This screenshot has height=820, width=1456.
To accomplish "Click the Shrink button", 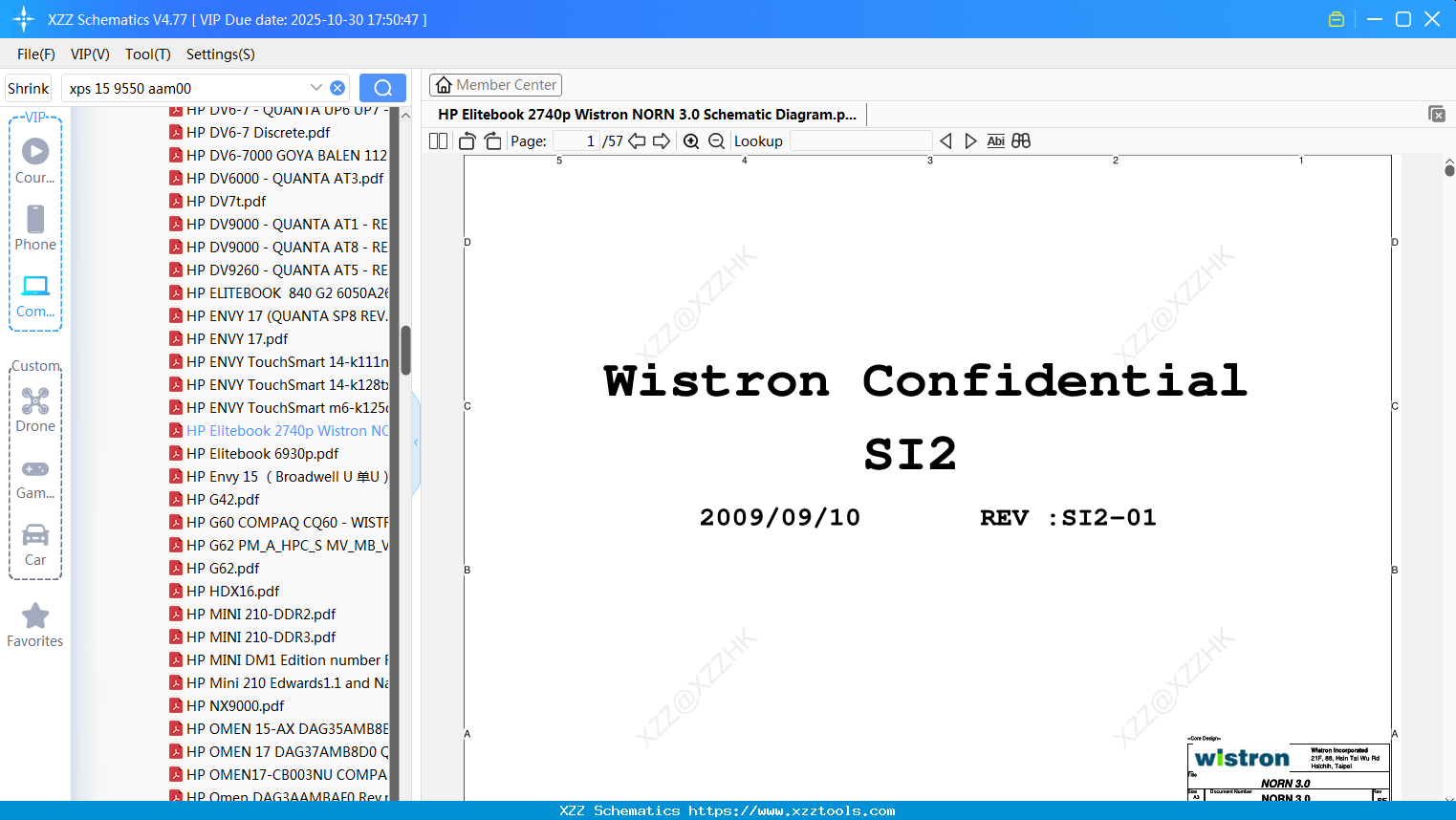I will (28, 88).
